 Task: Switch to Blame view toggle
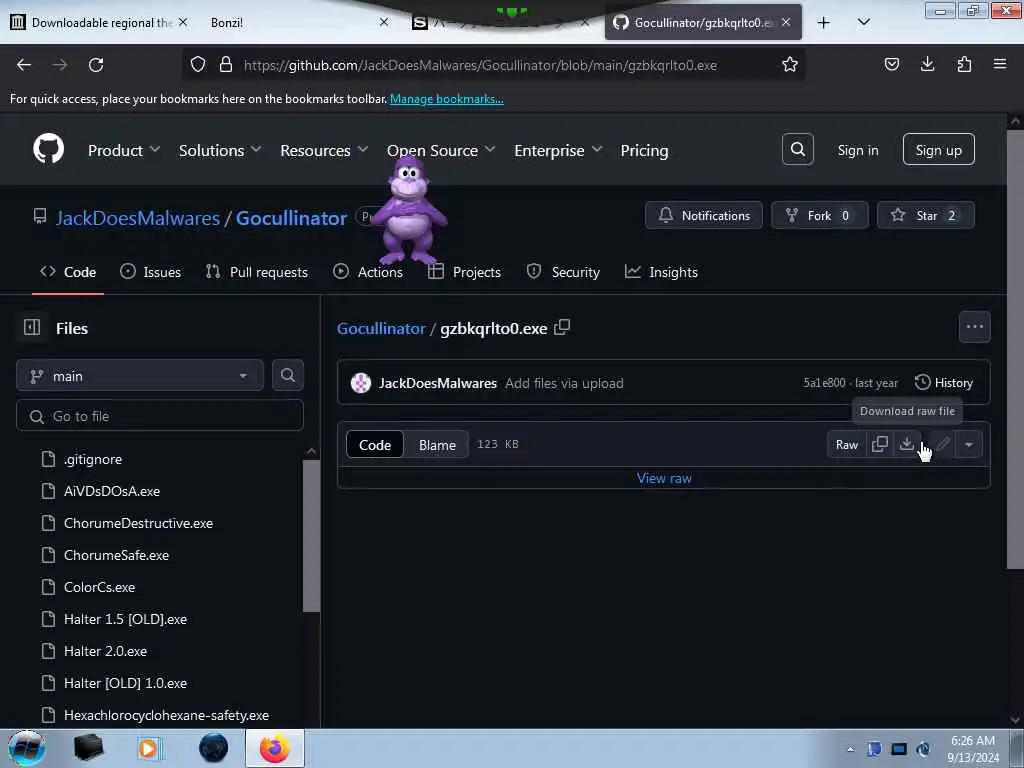click(437, 445)
